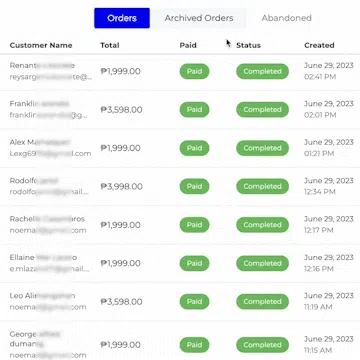Click the Paid badge on Franklin's order
This screenshot has width=360, height=360.
[x=194, y=110]
